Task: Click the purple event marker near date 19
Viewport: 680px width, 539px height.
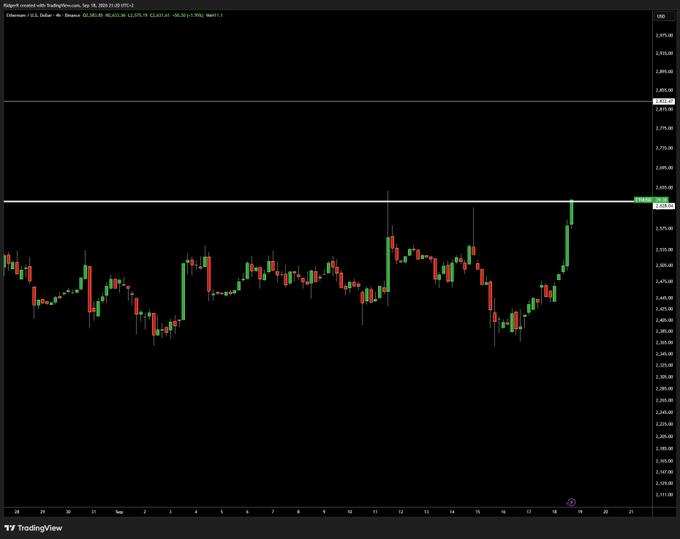Action: click(x=571, y=502)
